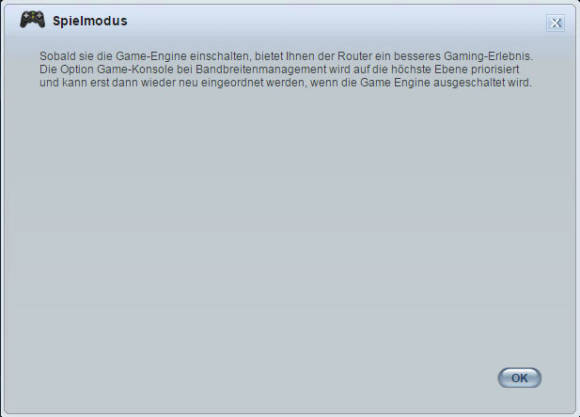
Task: Click the word Game-Engine in the first line
Action: [151, 56]
